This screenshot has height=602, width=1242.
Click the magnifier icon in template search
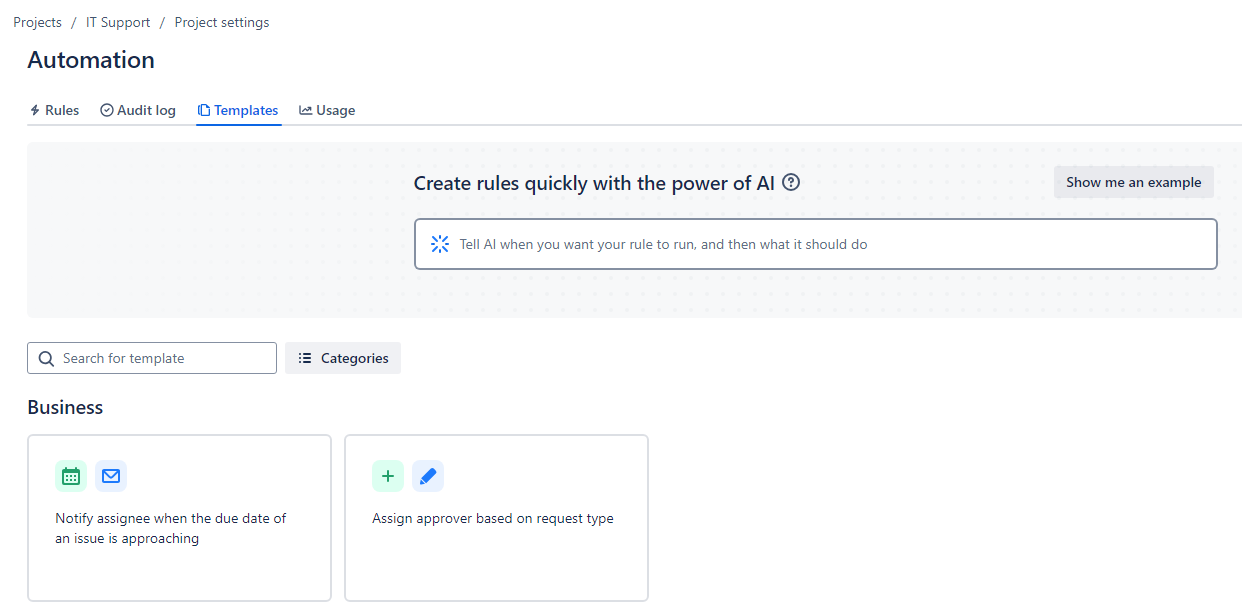(x=46, y=358)
